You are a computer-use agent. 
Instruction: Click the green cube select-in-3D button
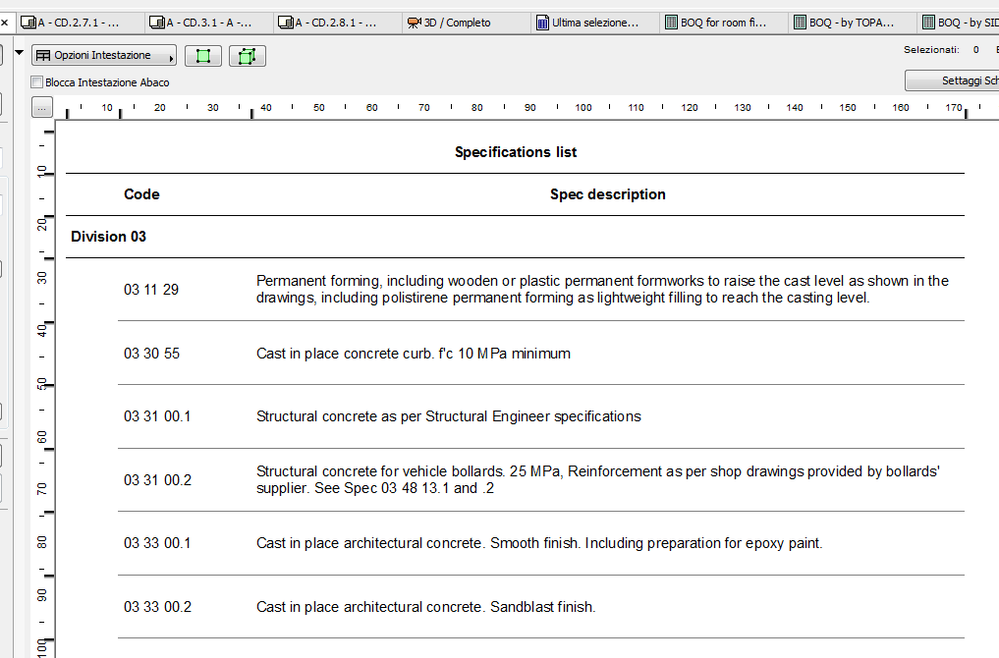click(x=247, y=56)
